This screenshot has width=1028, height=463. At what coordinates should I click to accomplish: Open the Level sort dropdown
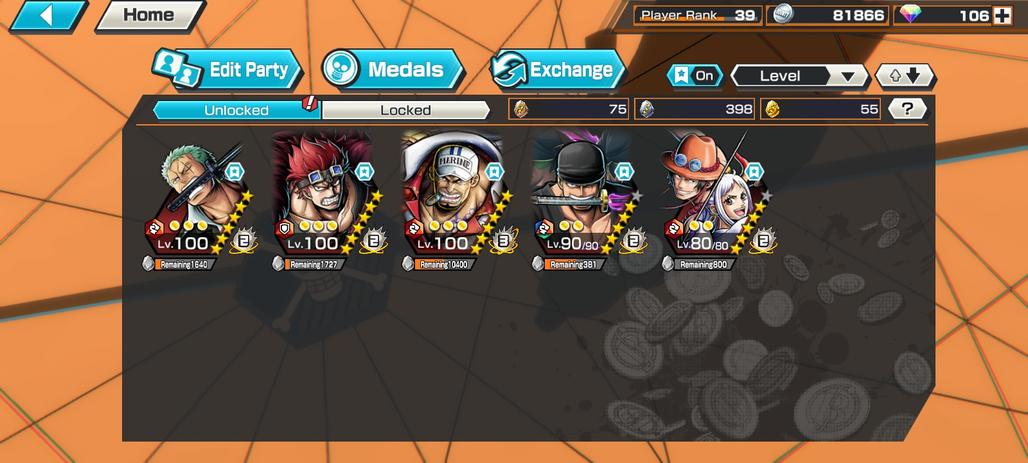(799, 76)
